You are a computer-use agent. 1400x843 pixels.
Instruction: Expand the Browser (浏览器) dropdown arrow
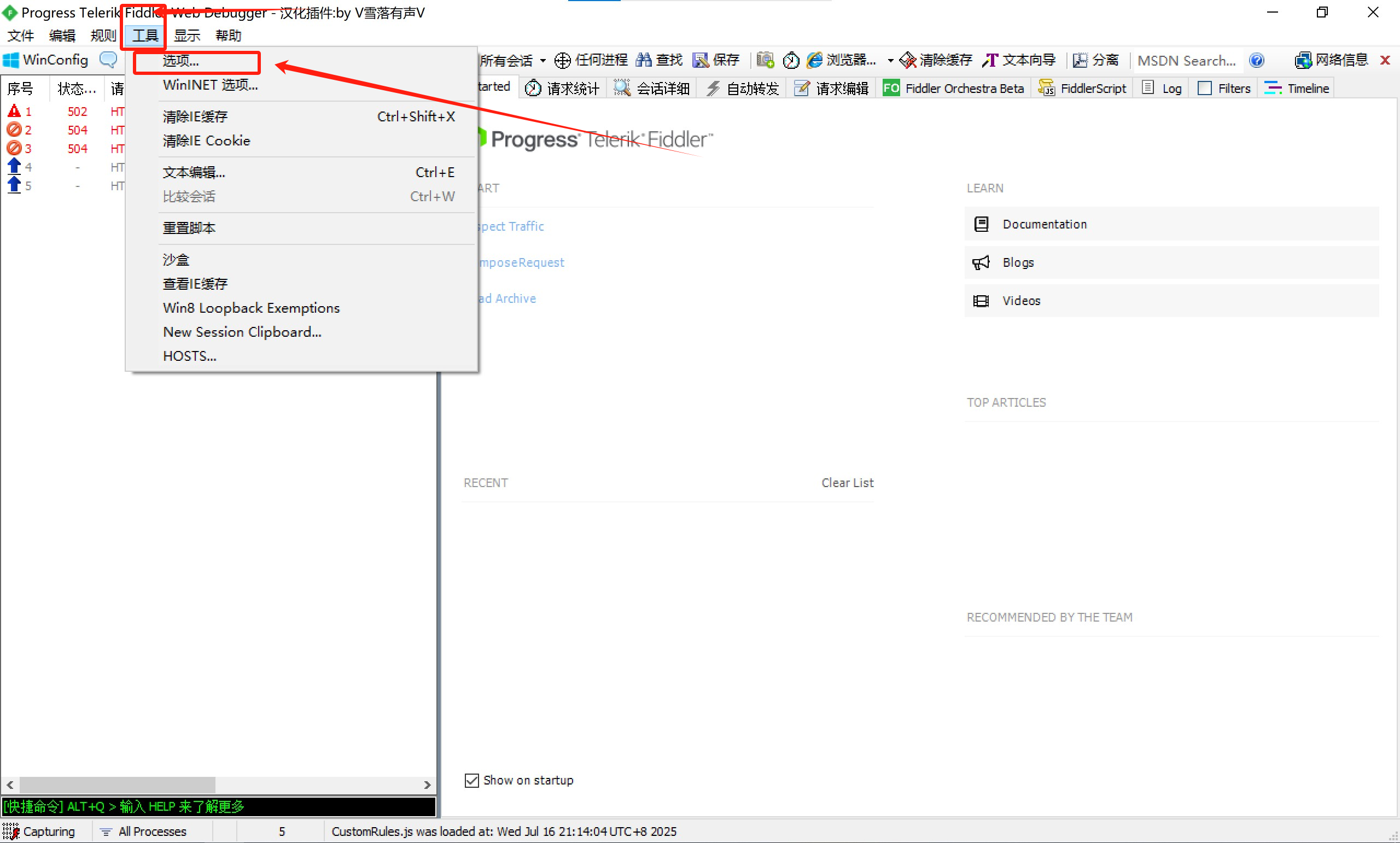890,60
